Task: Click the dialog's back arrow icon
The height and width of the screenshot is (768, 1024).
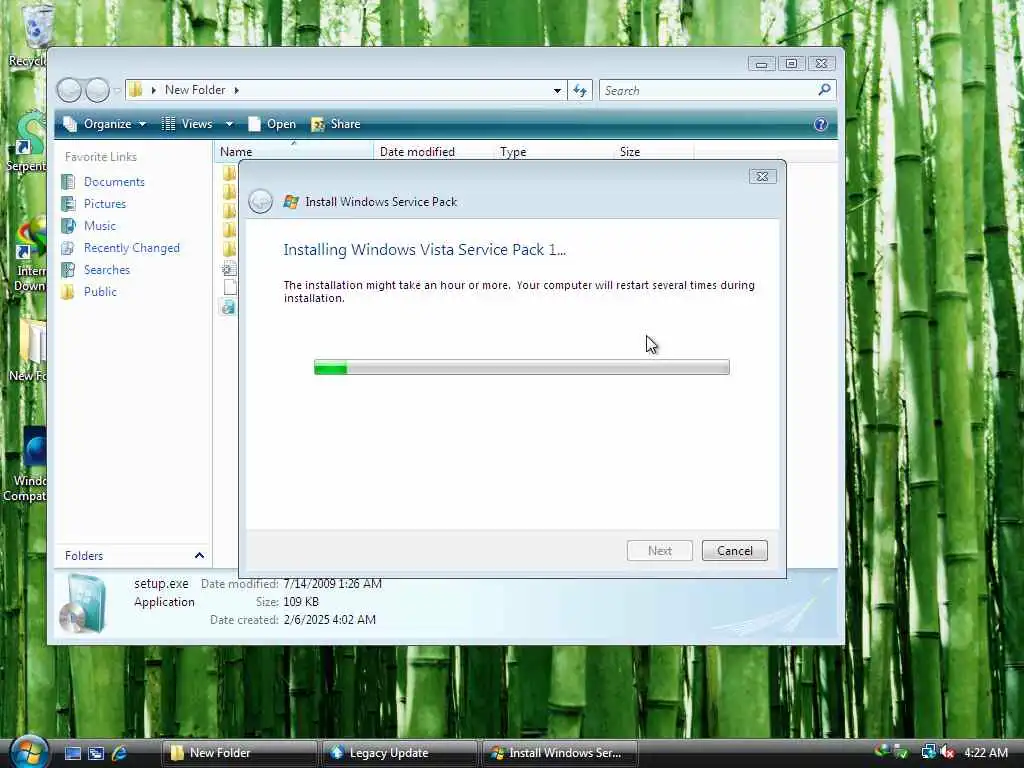Action: [x=261, y=201]
